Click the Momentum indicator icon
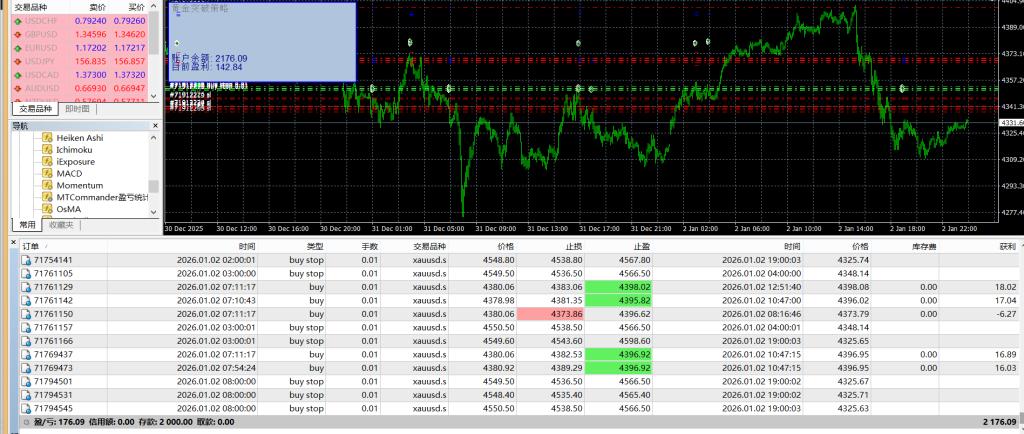This screenshot has width=1024, height=434. [x=47, y=185]
